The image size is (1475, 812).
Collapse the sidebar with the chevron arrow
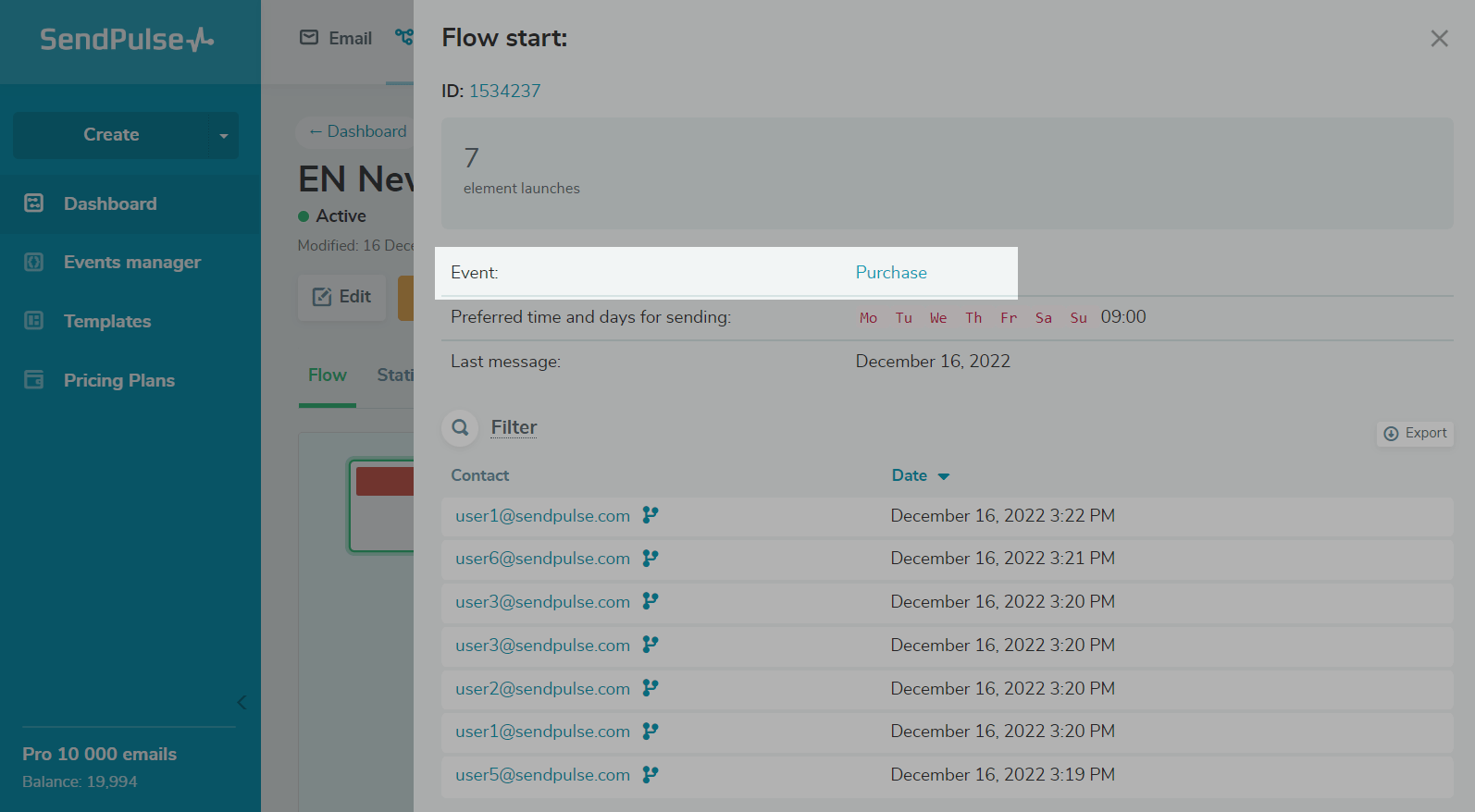pyautogui.click(x=242, y=702)
